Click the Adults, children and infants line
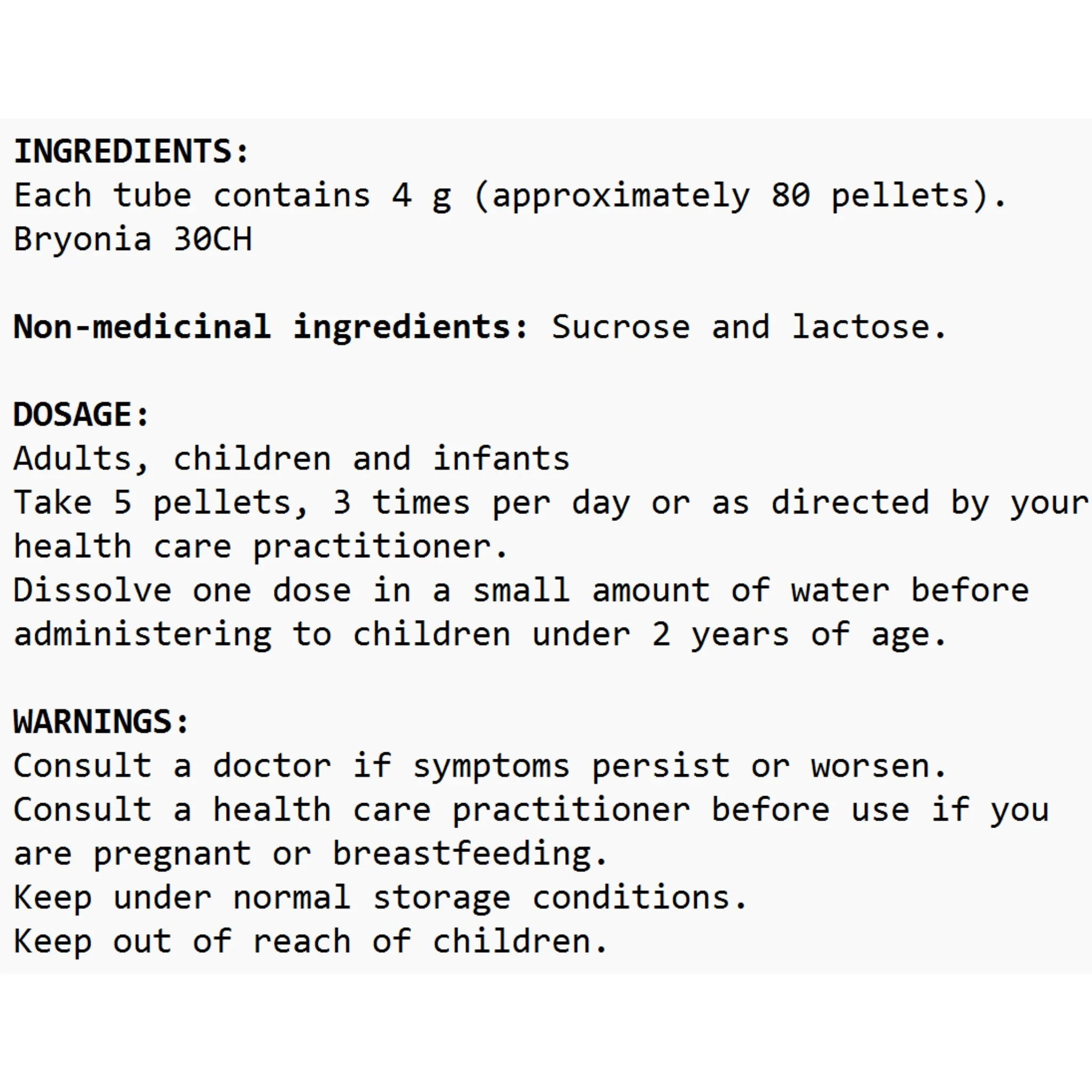The width and height of the screenshot is (1092, 1092). pyautogui.click(x=292, y=459)
